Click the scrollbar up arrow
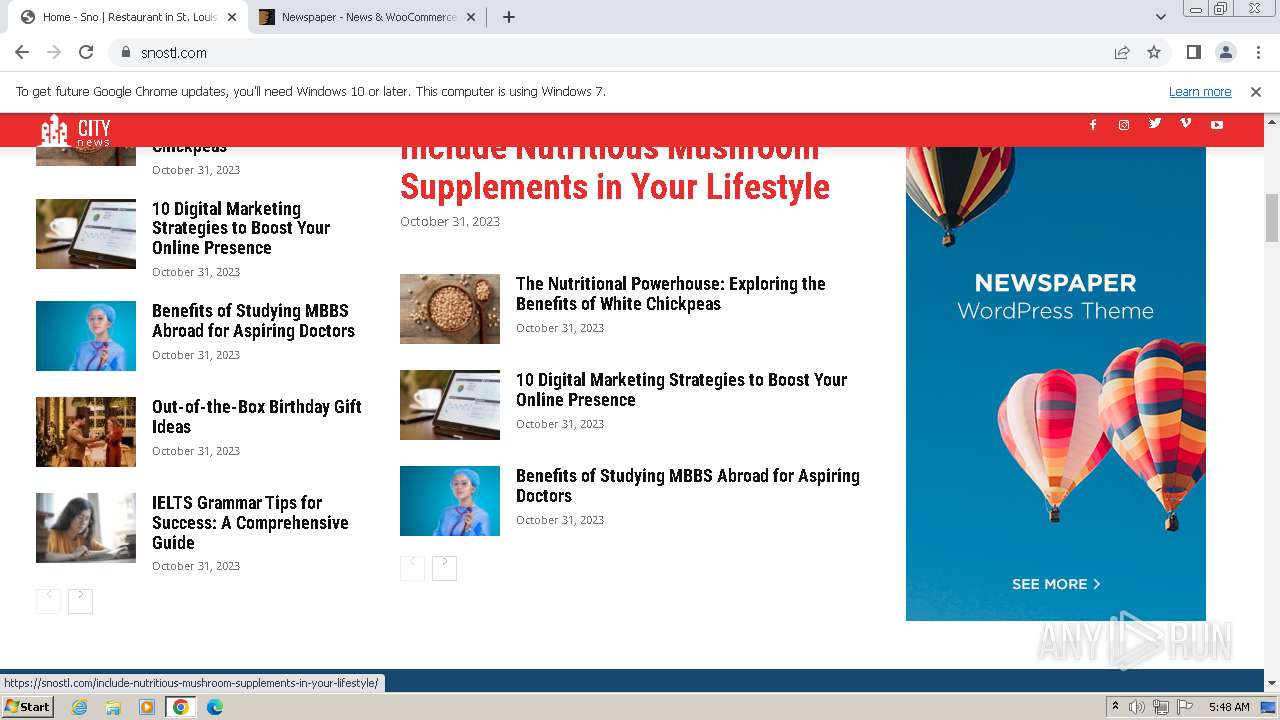The height and width of the screenshot is (720, 1280). coord(1272,122)
